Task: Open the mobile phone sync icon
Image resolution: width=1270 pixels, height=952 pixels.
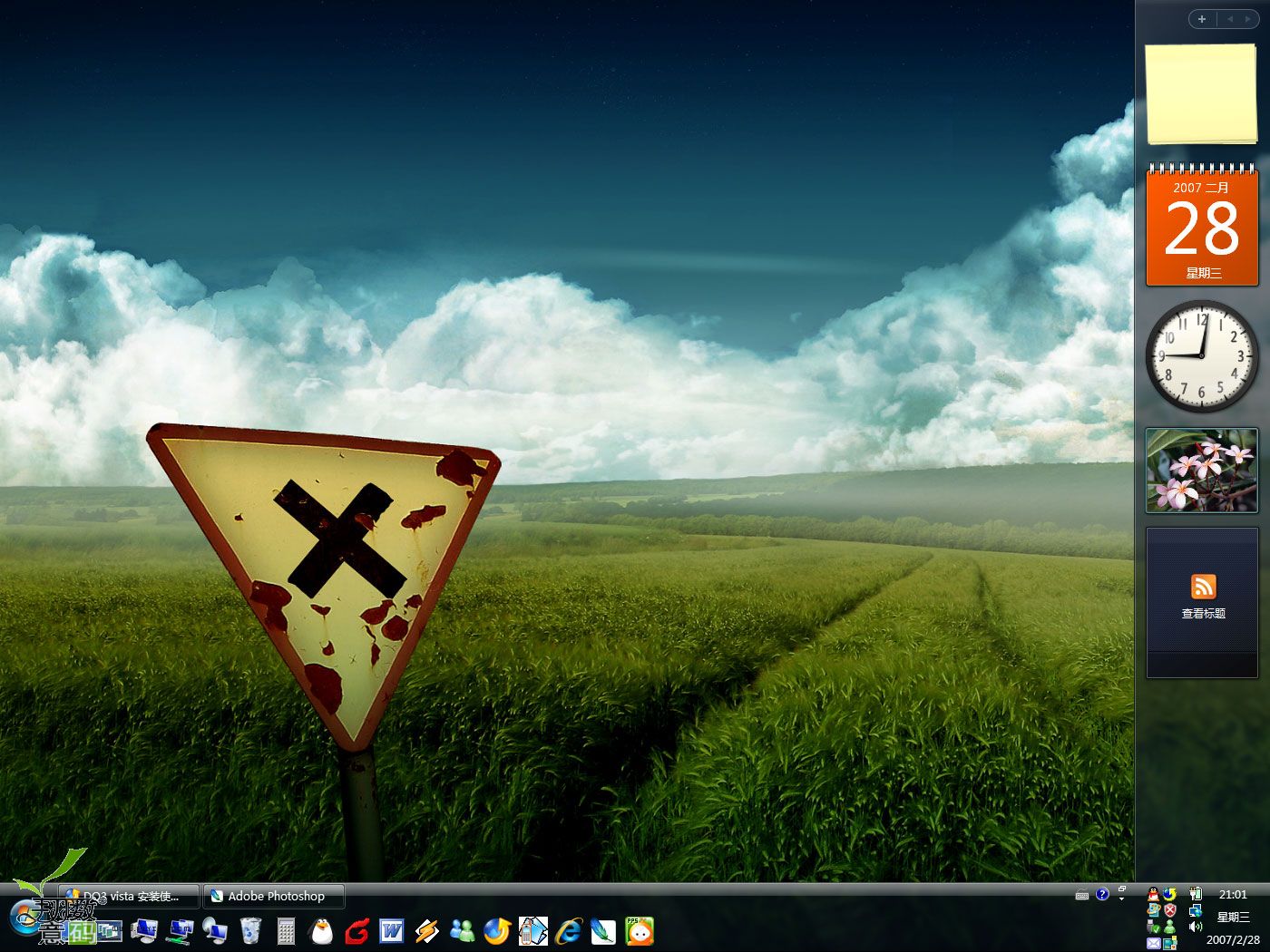Action: [533, 931]
